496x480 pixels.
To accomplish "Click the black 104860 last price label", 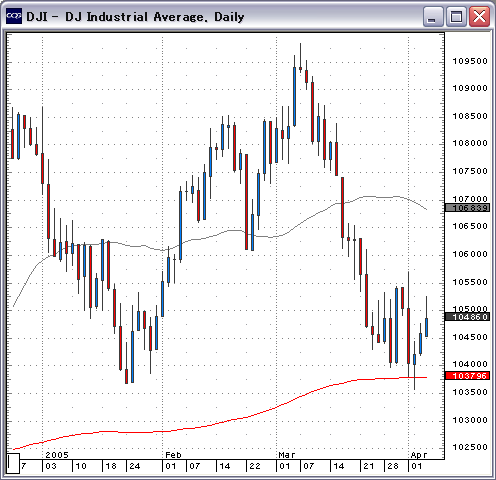I will pos(467,317).
